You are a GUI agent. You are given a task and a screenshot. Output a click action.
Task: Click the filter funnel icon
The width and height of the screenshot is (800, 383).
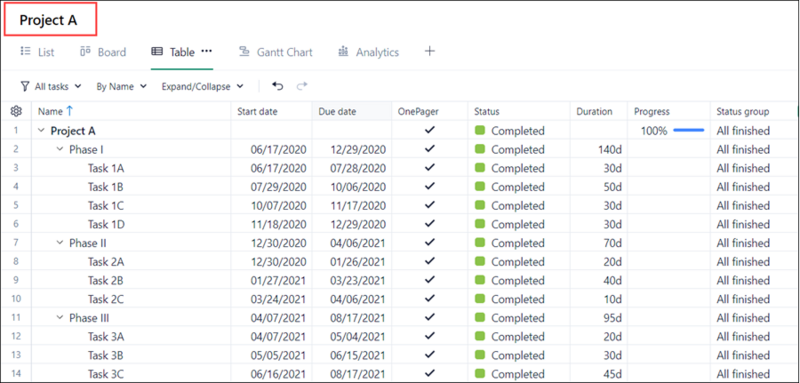pos(24,86)
